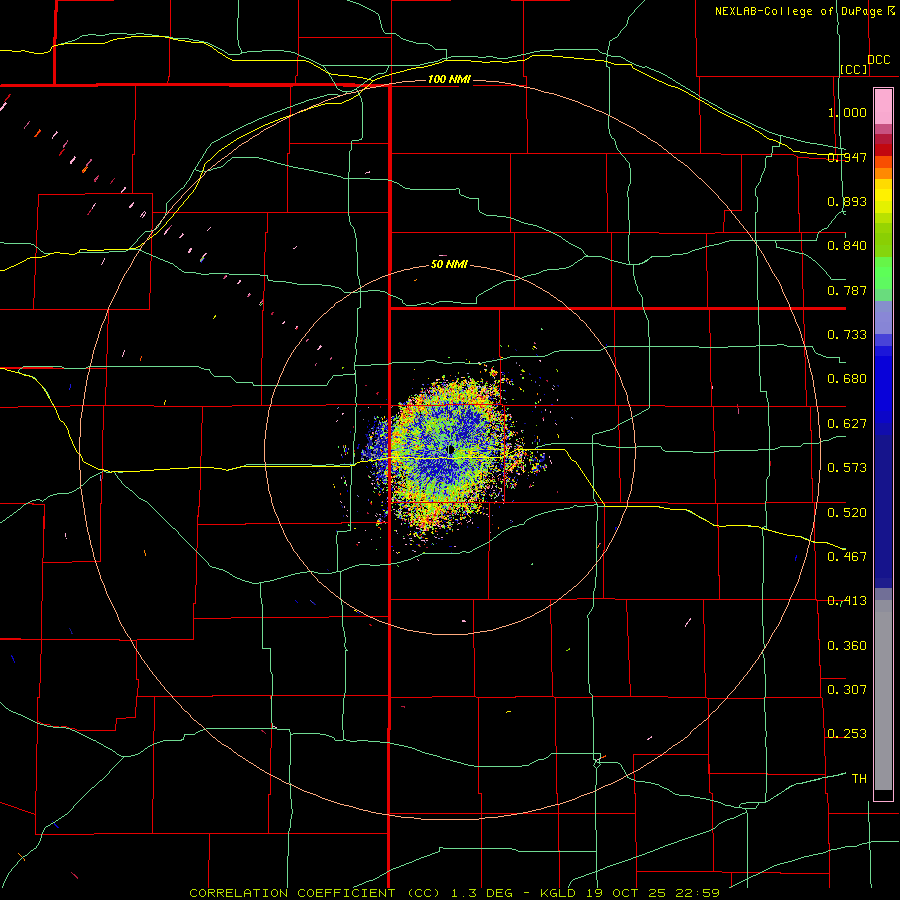The image size is (900, 900).
Task: Click the "[CC]" product label
Action: pos(854,69)
